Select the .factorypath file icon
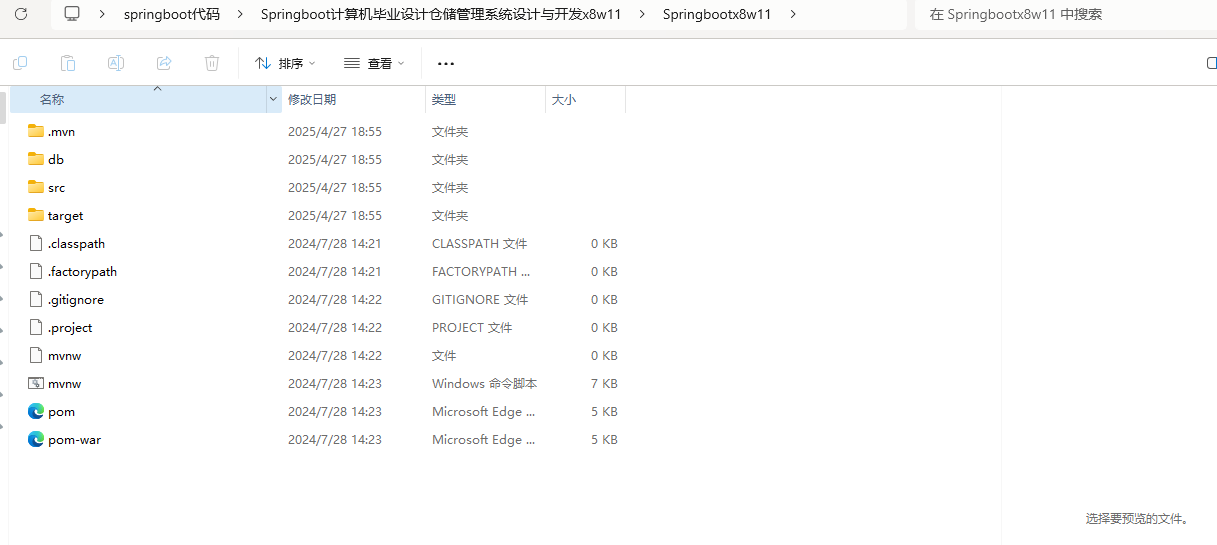This screenshot has width=1217, height=545. pos(37,271)
